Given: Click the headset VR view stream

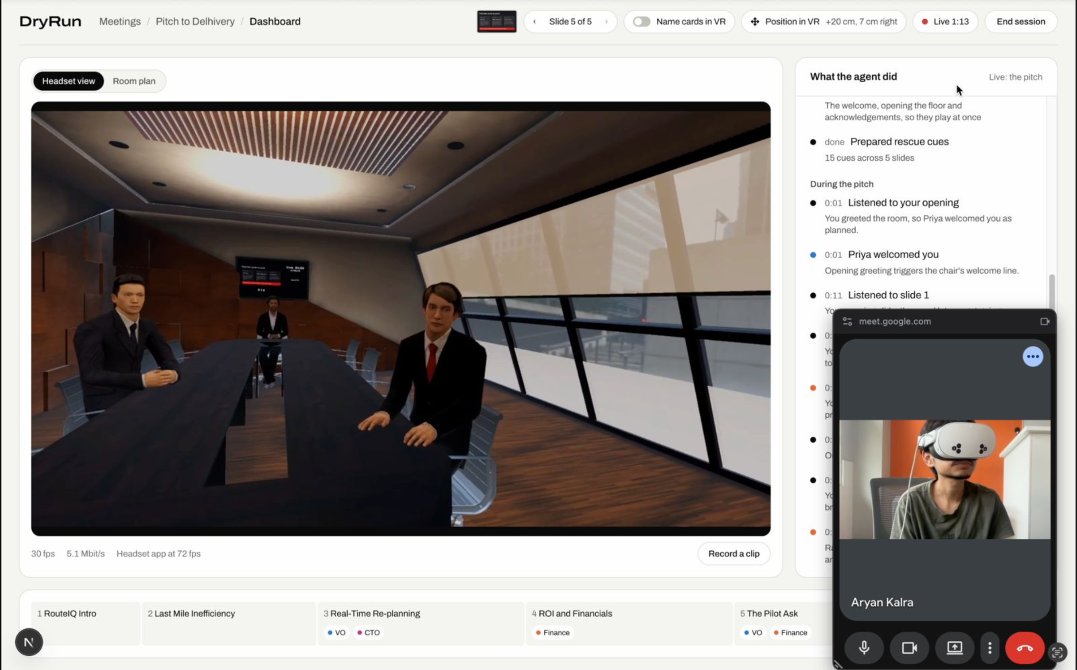Looking at the screenshot, I should [400, 319].
